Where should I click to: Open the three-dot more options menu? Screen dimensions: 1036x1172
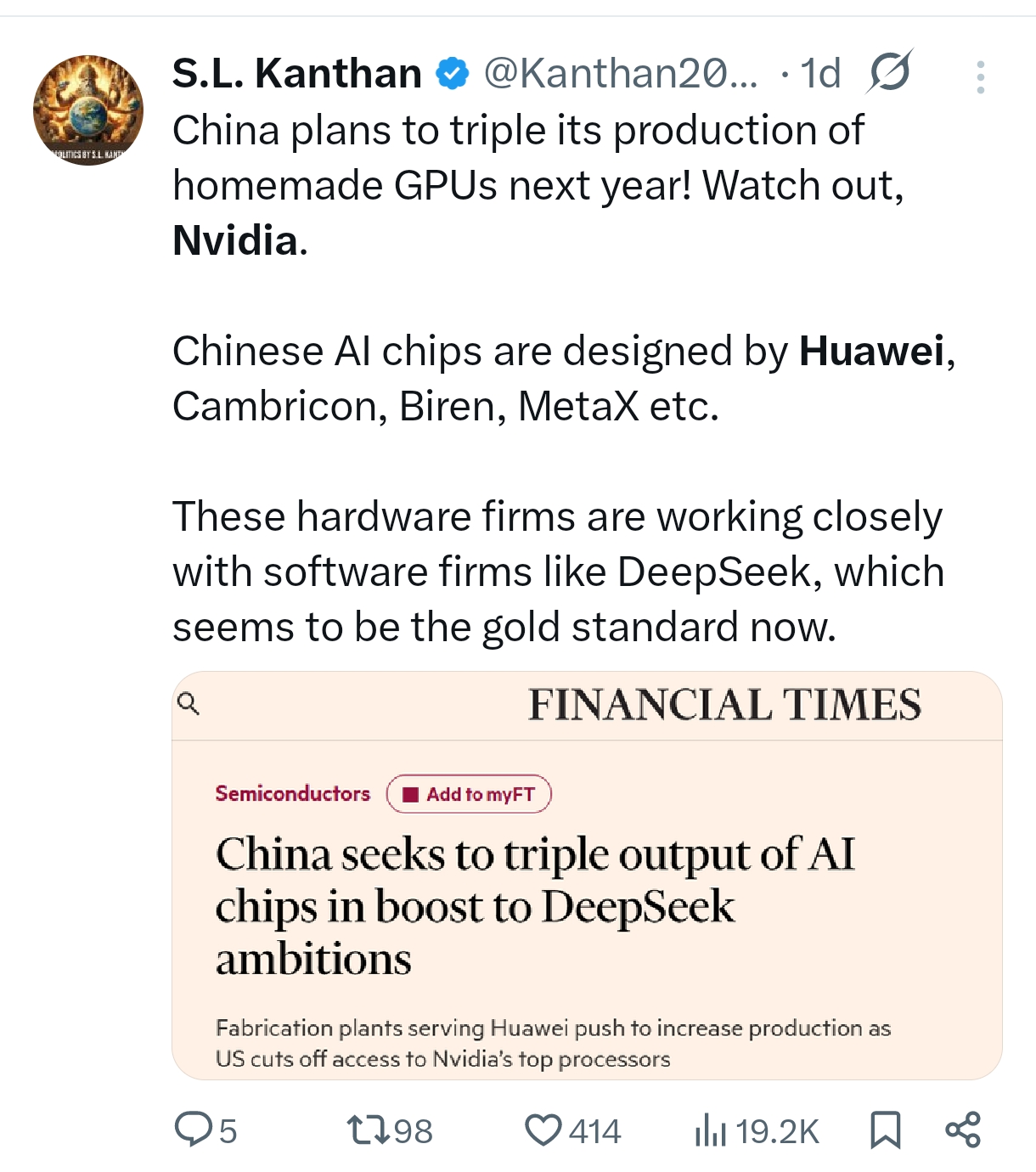pyautogui.click(x=980, y=77)
